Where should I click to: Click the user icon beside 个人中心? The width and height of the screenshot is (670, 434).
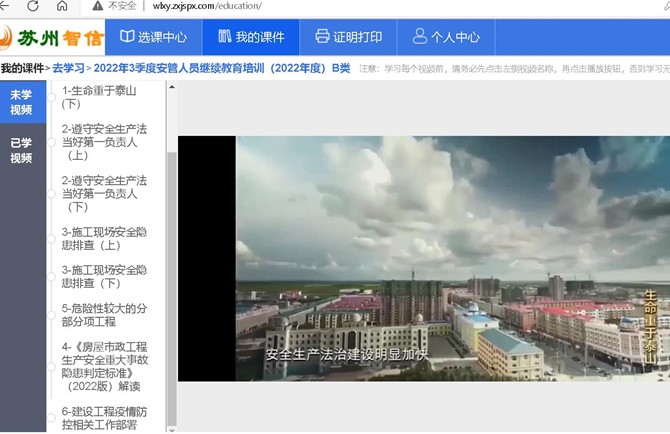click(x=418, y=37)
